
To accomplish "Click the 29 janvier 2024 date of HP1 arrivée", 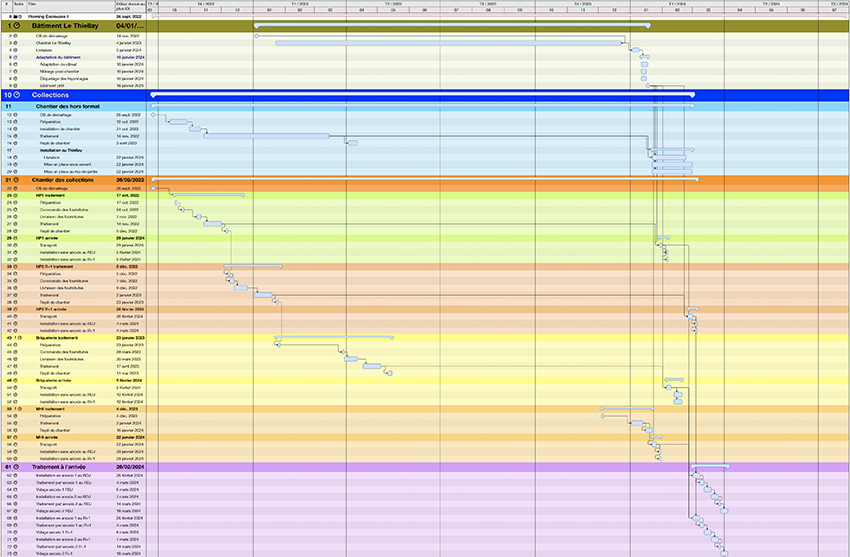I will pyautogui.click(x=130, y=238).
